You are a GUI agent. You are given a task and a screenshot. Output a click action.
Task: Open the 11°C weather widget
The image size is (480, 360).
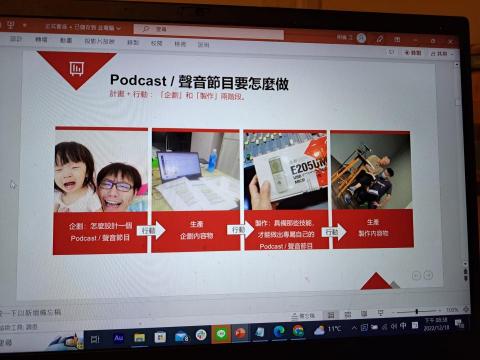click(328, 329)
